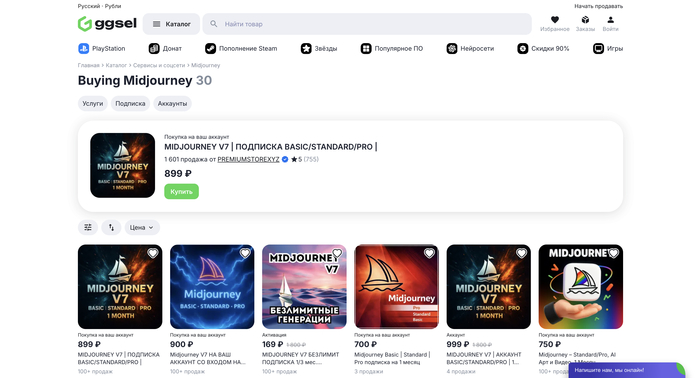
Task: Favorite the 999 ₽ аккаунт card
Action: click(521, 253)
